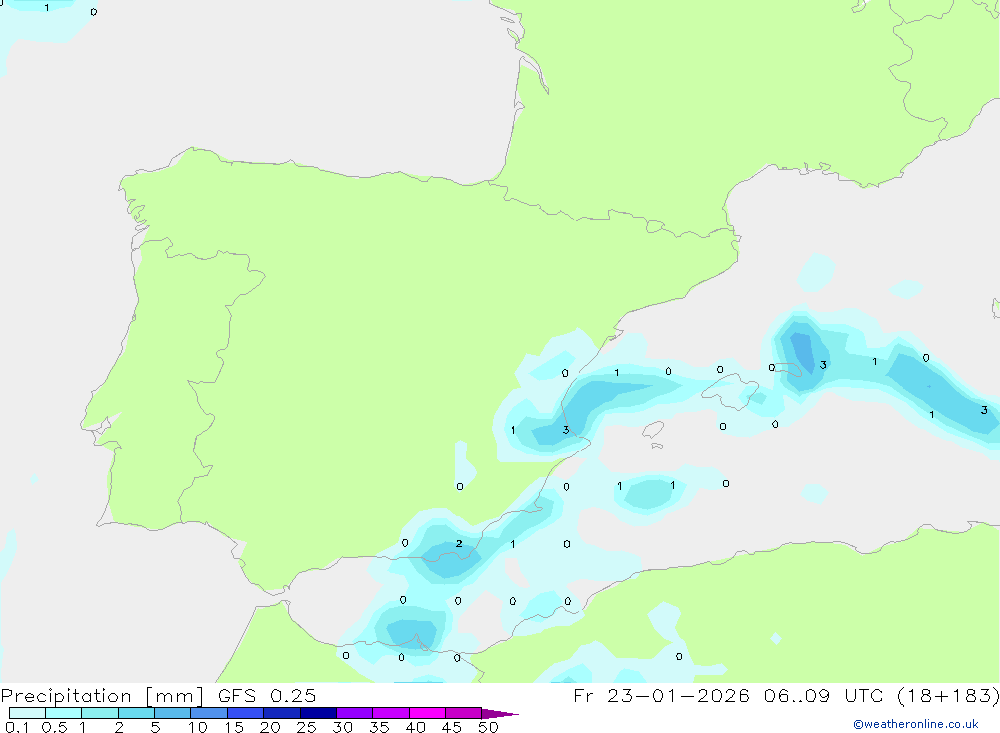Click the 'Fr 23-01-2026' date text
The image size is (1000, 733).
[661, 696]
